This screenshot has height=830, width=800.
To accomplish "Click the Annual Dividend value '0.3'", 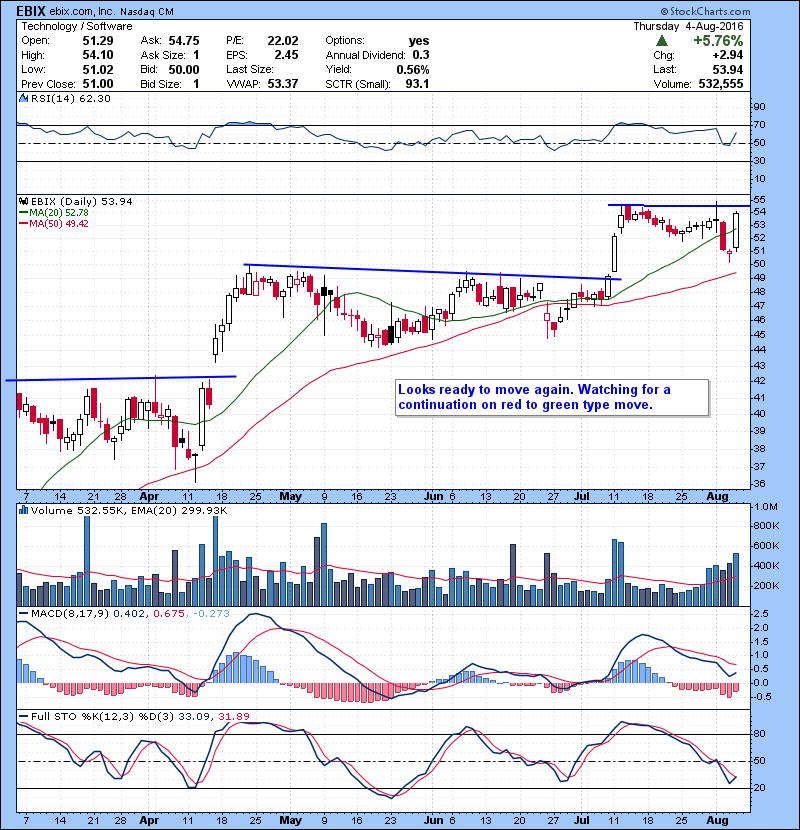I will click(421, 55).
